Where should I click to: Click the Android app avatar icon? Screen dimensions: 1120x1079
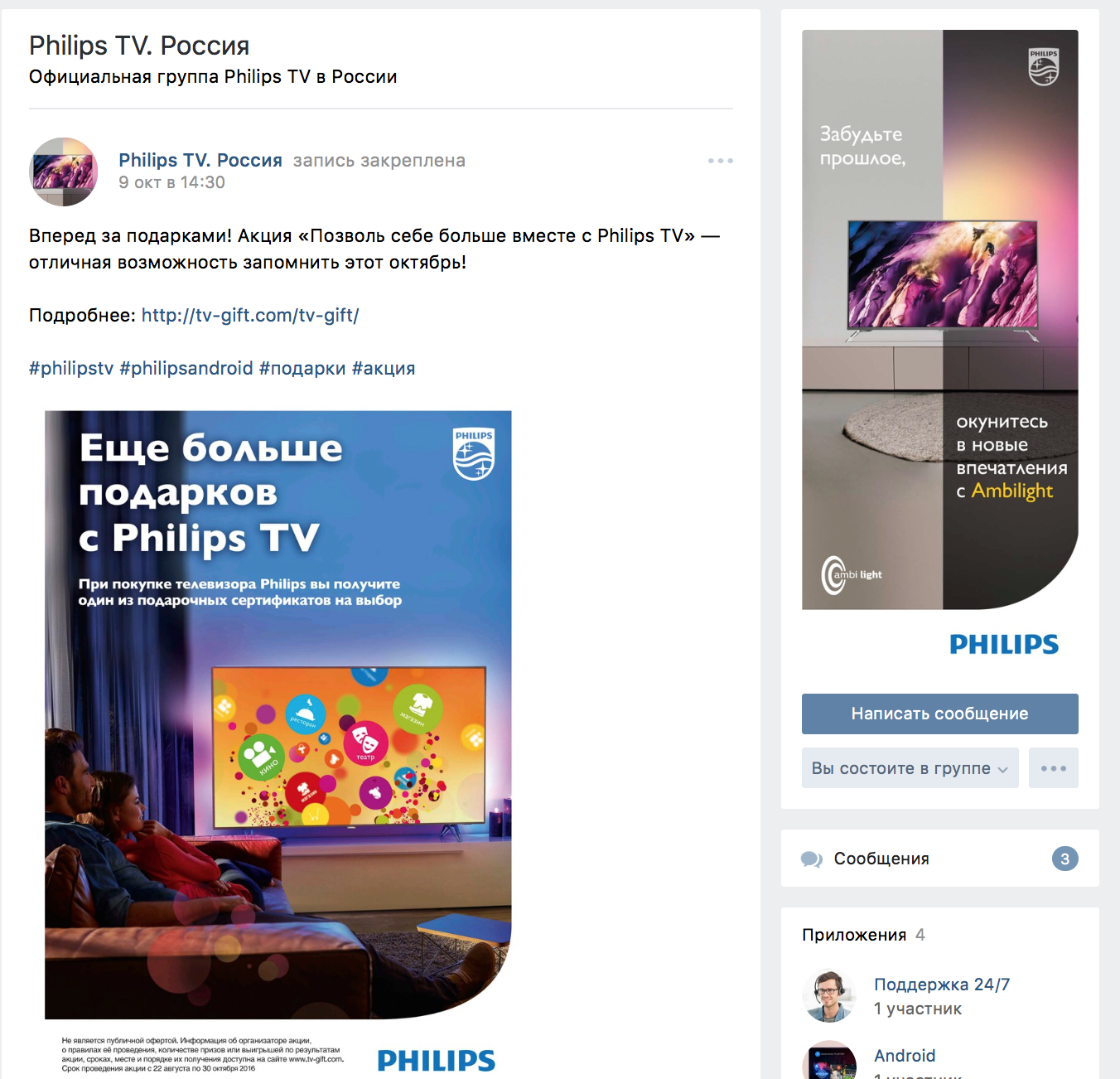(828, 1060)
